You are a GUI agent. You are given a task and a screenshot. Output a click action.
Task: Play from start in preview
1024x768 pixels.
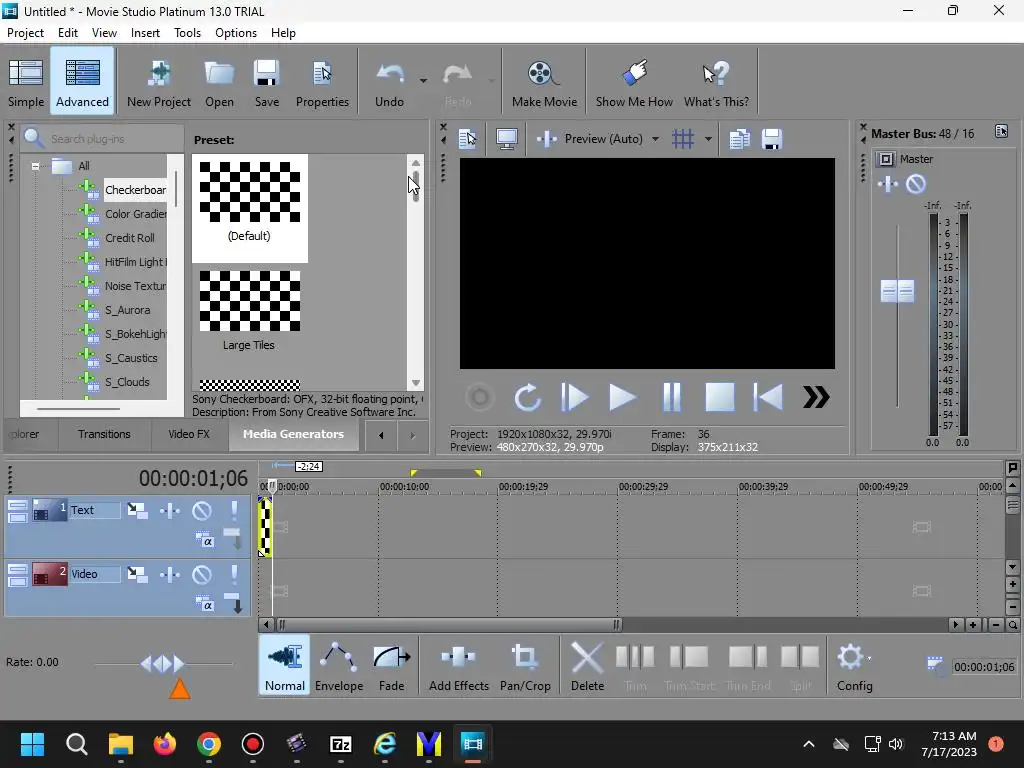pyautogui.click(x=575, y=397)
